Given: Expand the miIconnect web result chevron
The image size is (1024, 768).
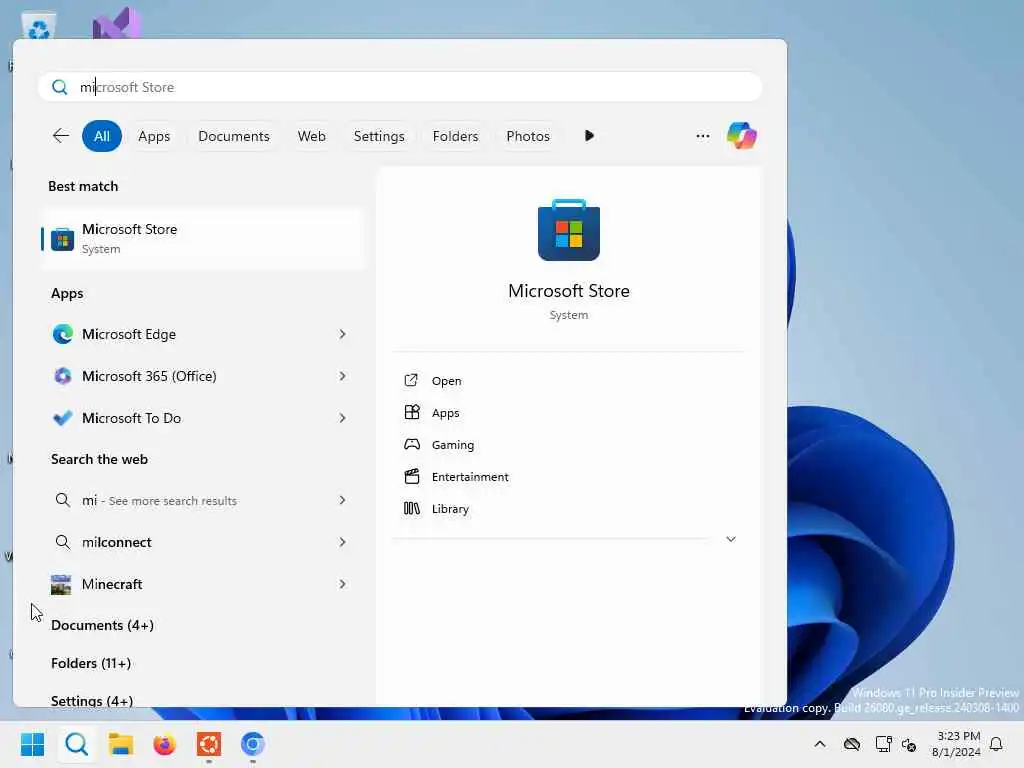Looking at the screenshot, I should click(x=342, y=542).
